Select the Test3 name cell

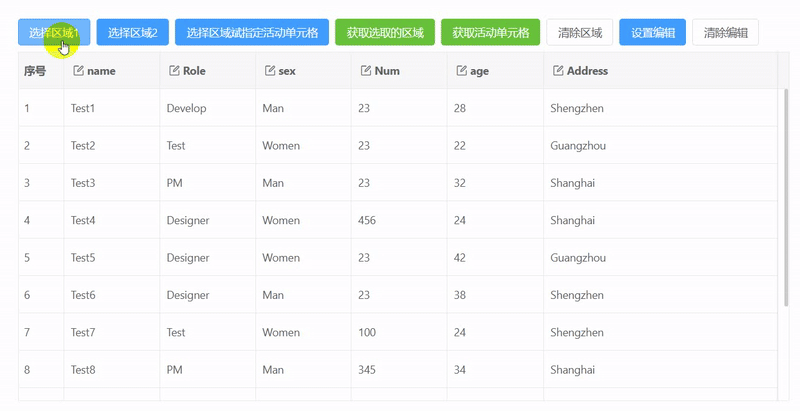112,183
